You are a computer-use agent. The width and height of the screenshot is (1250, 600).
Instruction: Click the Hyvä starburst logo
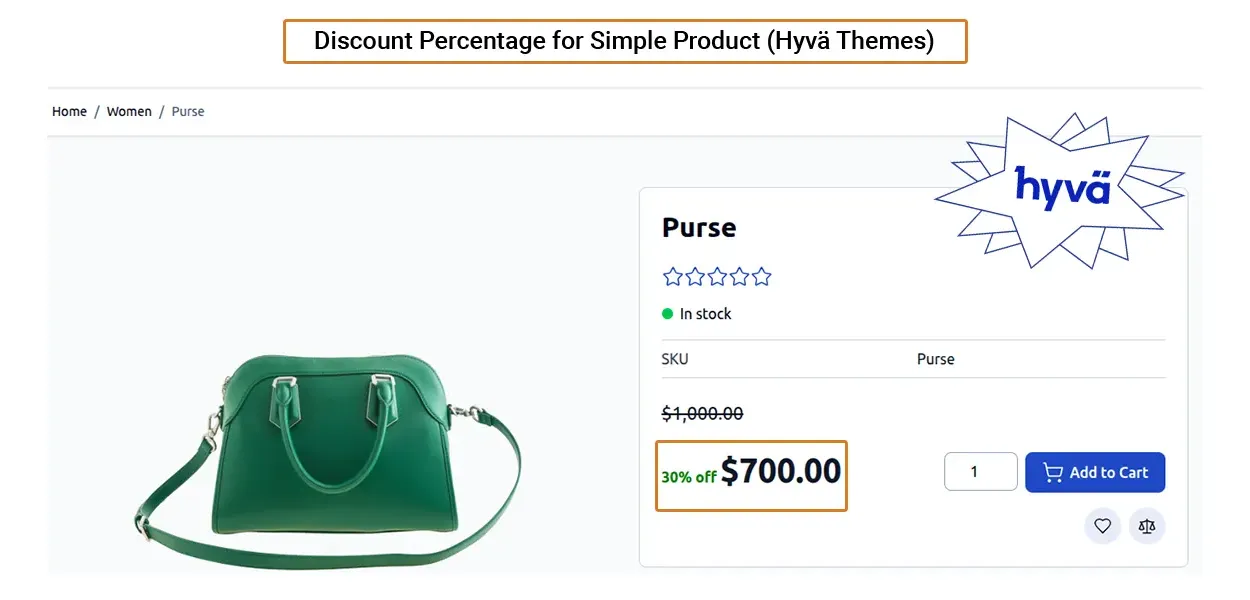(x=1062, y=187)
